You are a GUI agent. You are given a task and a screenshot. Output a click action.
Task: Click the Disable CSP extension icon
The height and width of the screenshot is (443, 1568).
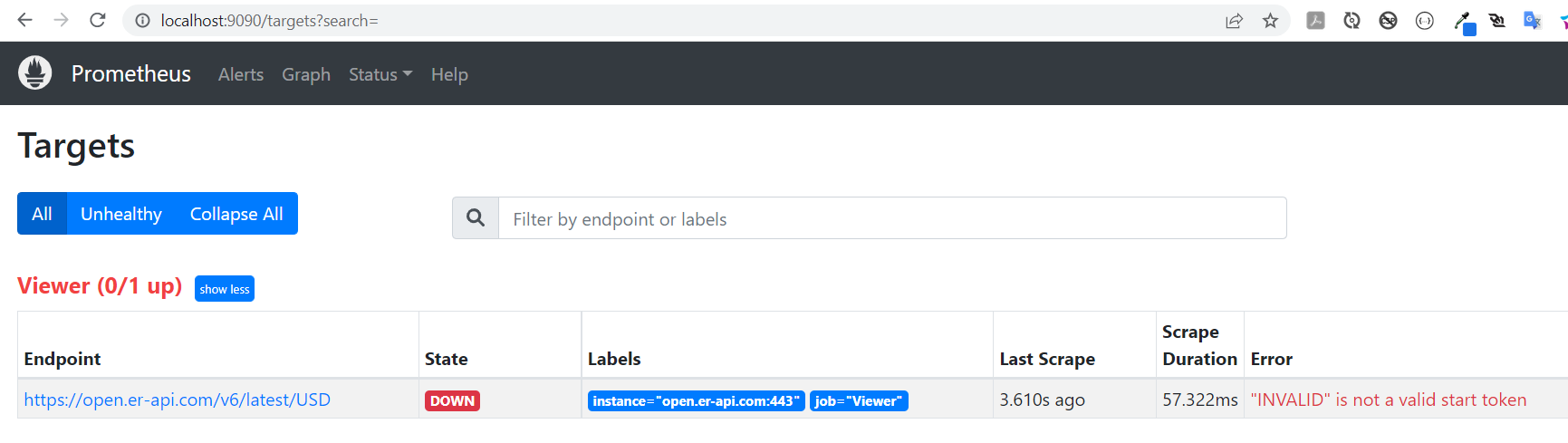click(1388, 21)
